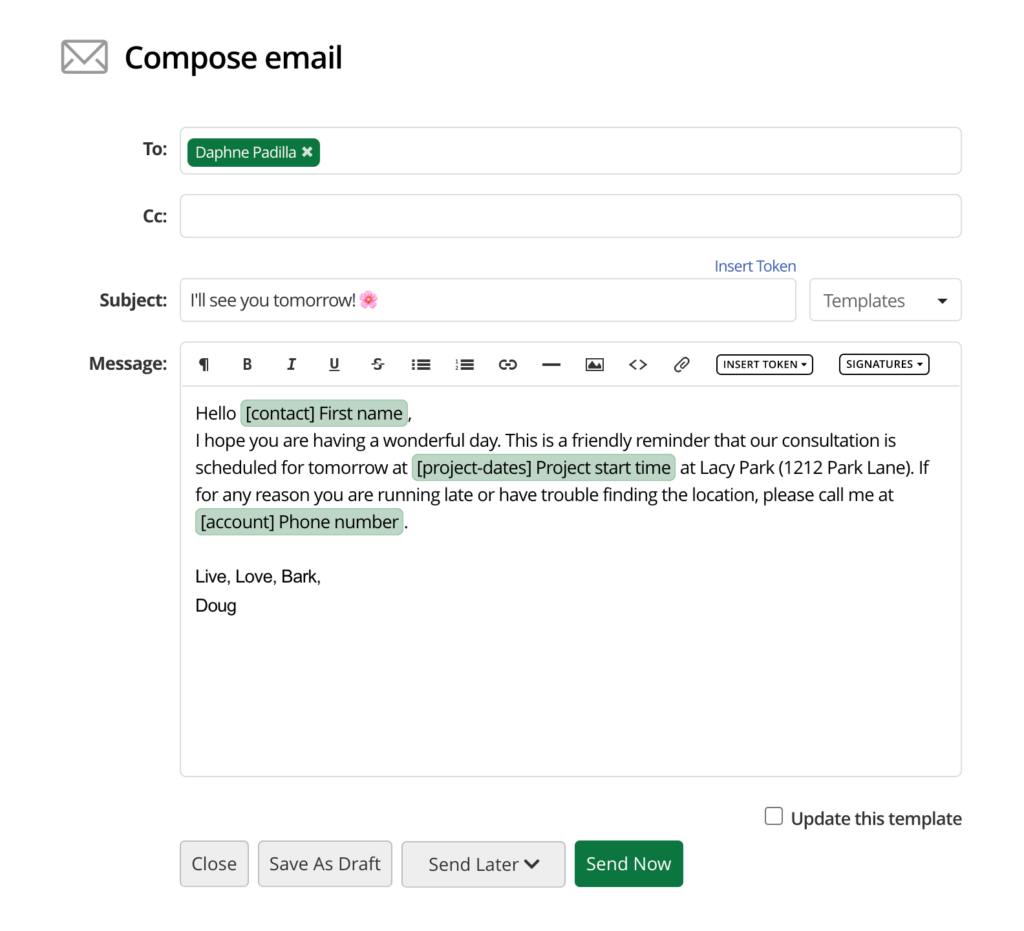Apply strikethrough formatting
This screenshot has height=931, width=1024.
(x=378, y=365)
